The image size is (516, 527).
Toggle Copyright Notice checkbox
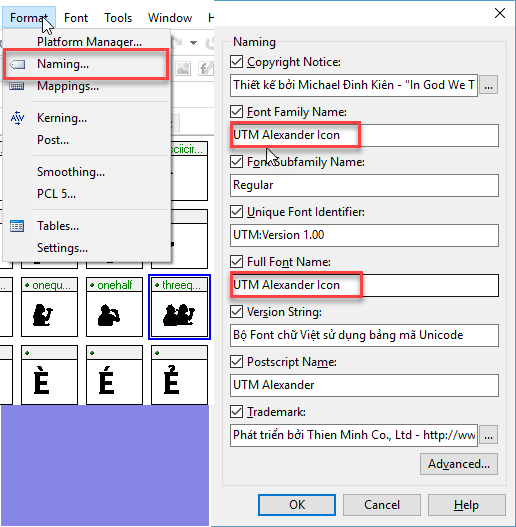click(x=237, y=62)
